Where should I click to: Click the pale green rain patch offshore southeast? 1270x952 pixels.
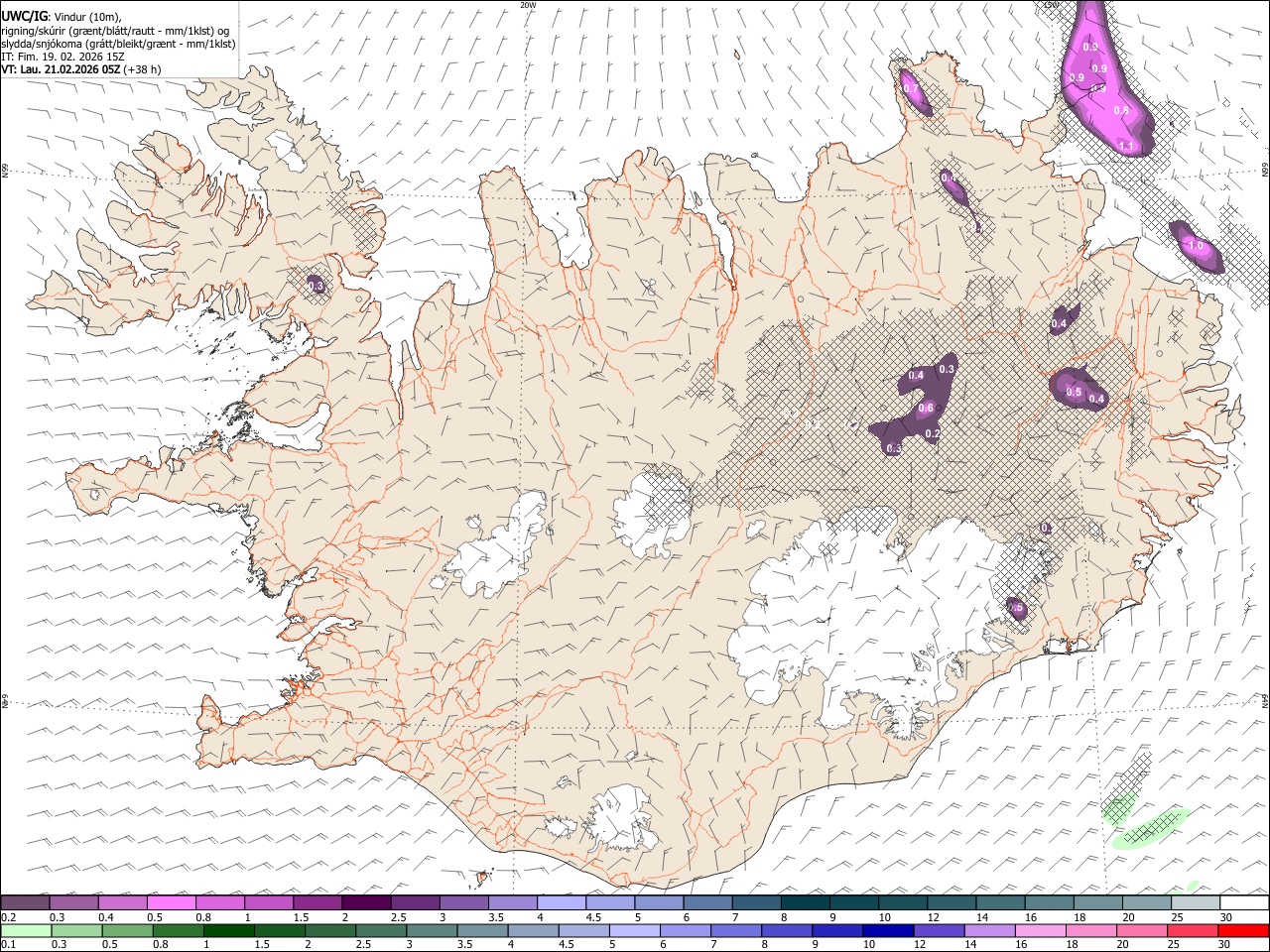[1149, 828]
